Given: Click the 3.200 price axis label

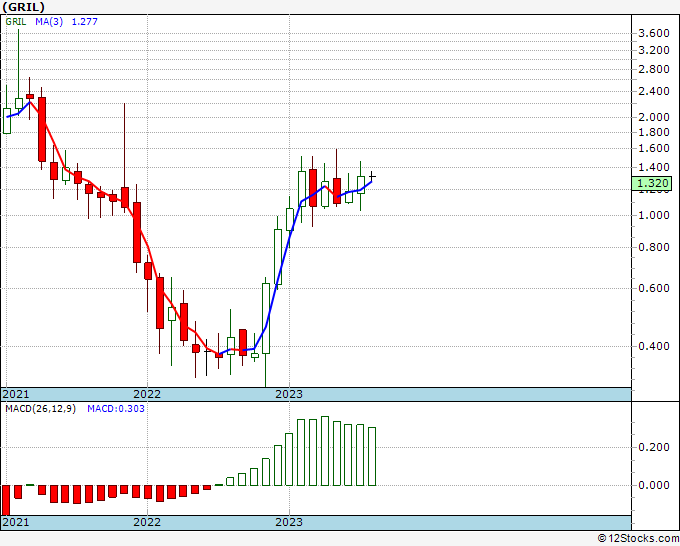Looking at the screenshot, I should (654, 50).
